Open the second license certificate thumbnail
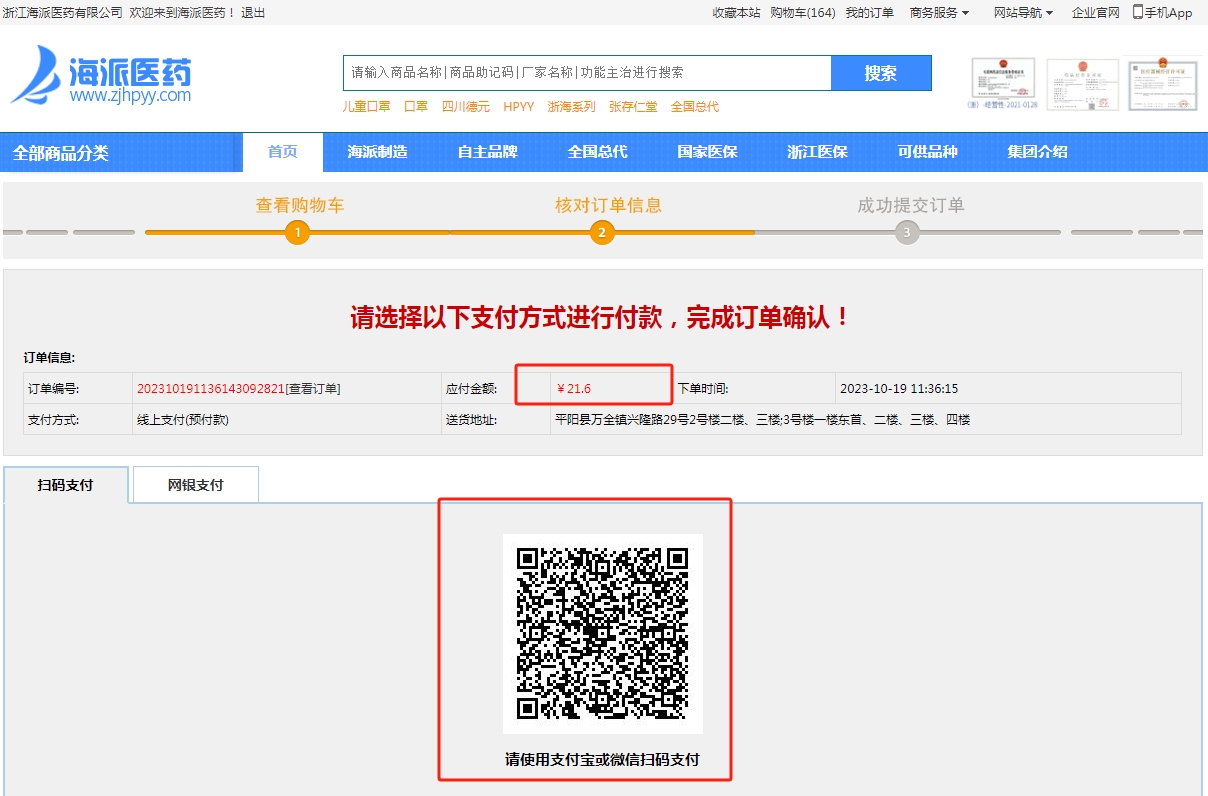This screenshot has height=796, width=1208. click(1082, 83)
